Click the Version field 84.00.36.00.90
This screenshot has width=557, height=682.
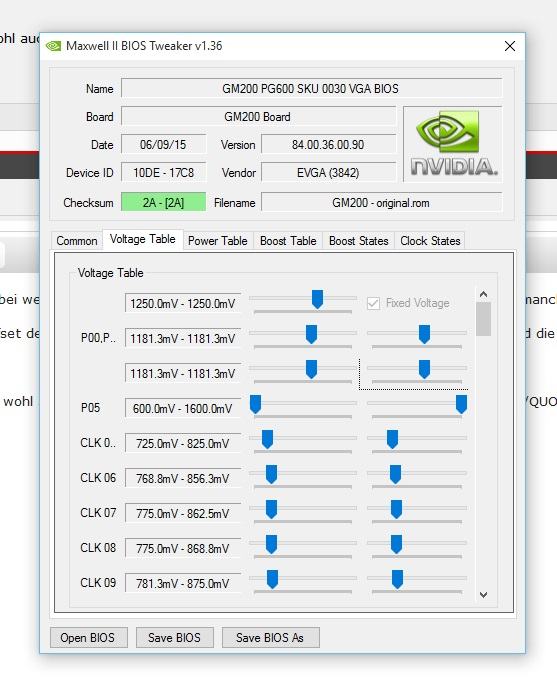tap(328, 144)
